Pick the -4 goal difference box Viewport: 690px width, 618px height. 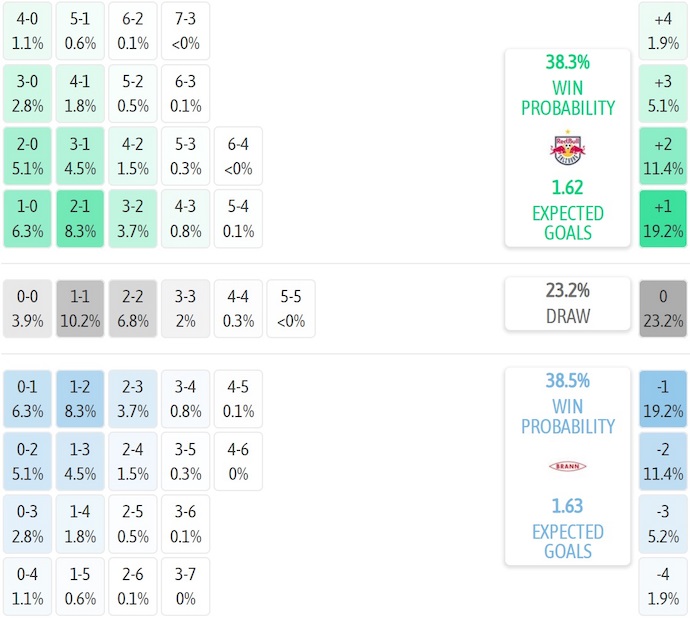click(x=664, y=587)
